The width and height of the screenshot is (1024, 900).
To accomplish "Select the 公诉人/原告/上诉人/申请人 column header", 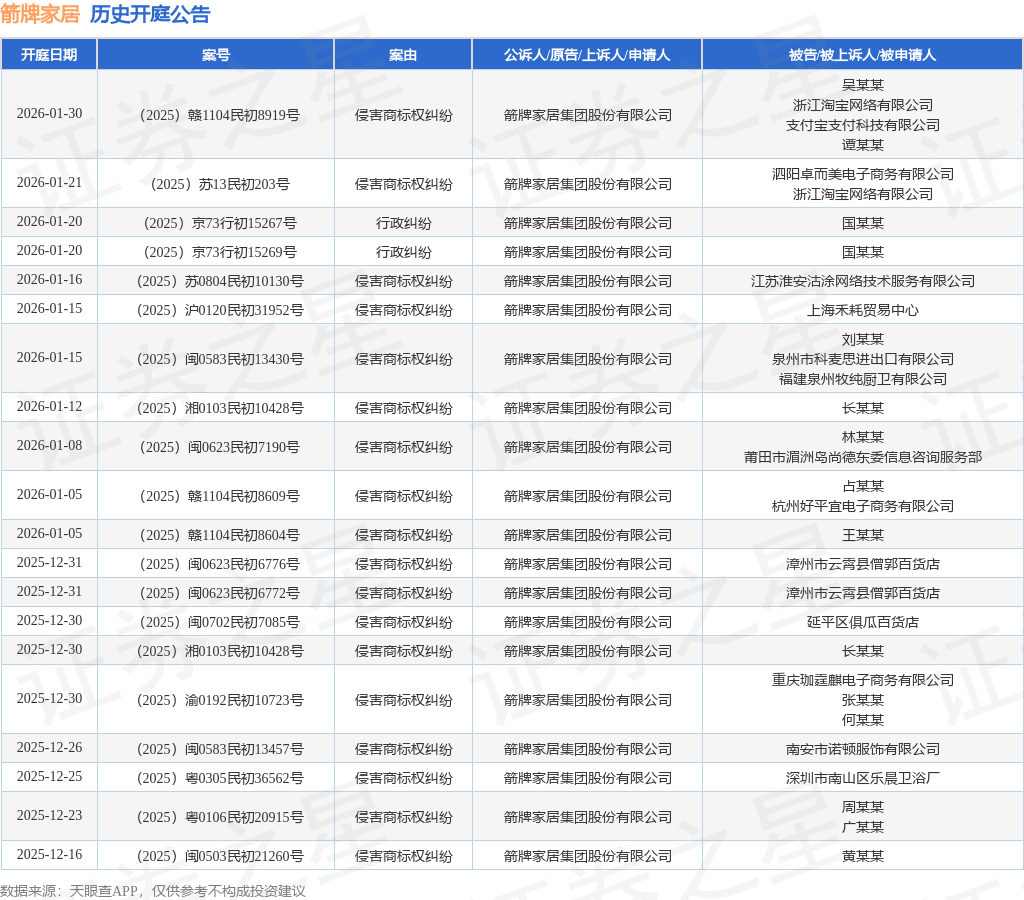I will pos(587,55).
